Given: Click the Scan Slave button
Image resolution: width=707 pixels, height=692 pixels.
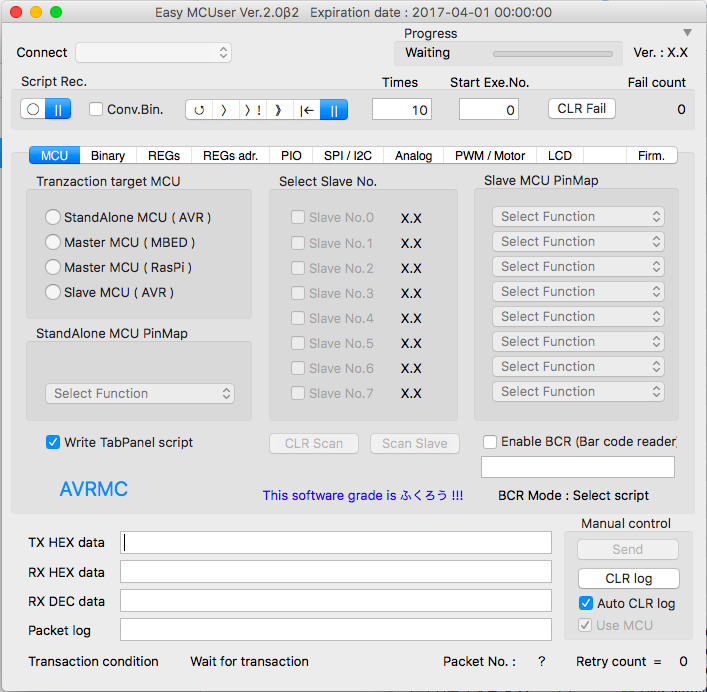Looking at the screenshot, I should click(415, 444).
